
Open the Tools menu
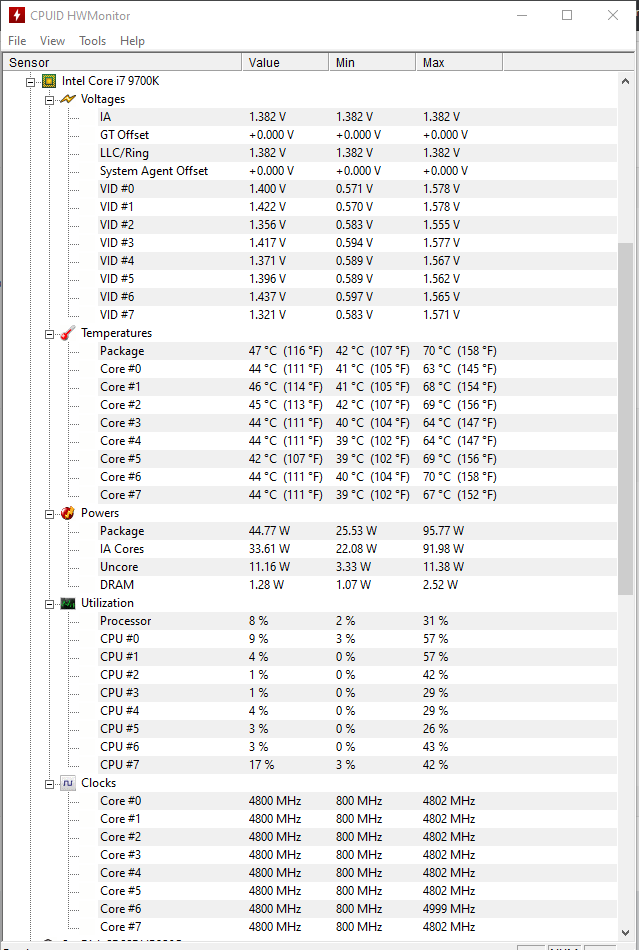pyautogui.click(x=93, y=41)
